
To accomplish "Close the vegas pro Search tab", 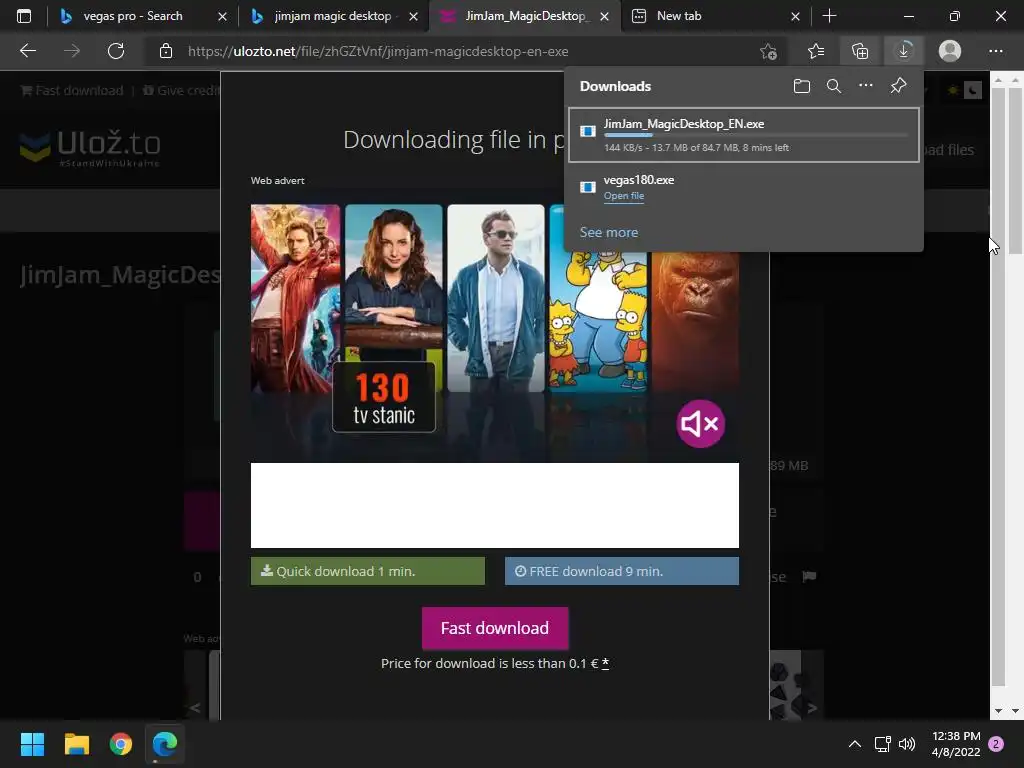I will click(x=222, y=16).
